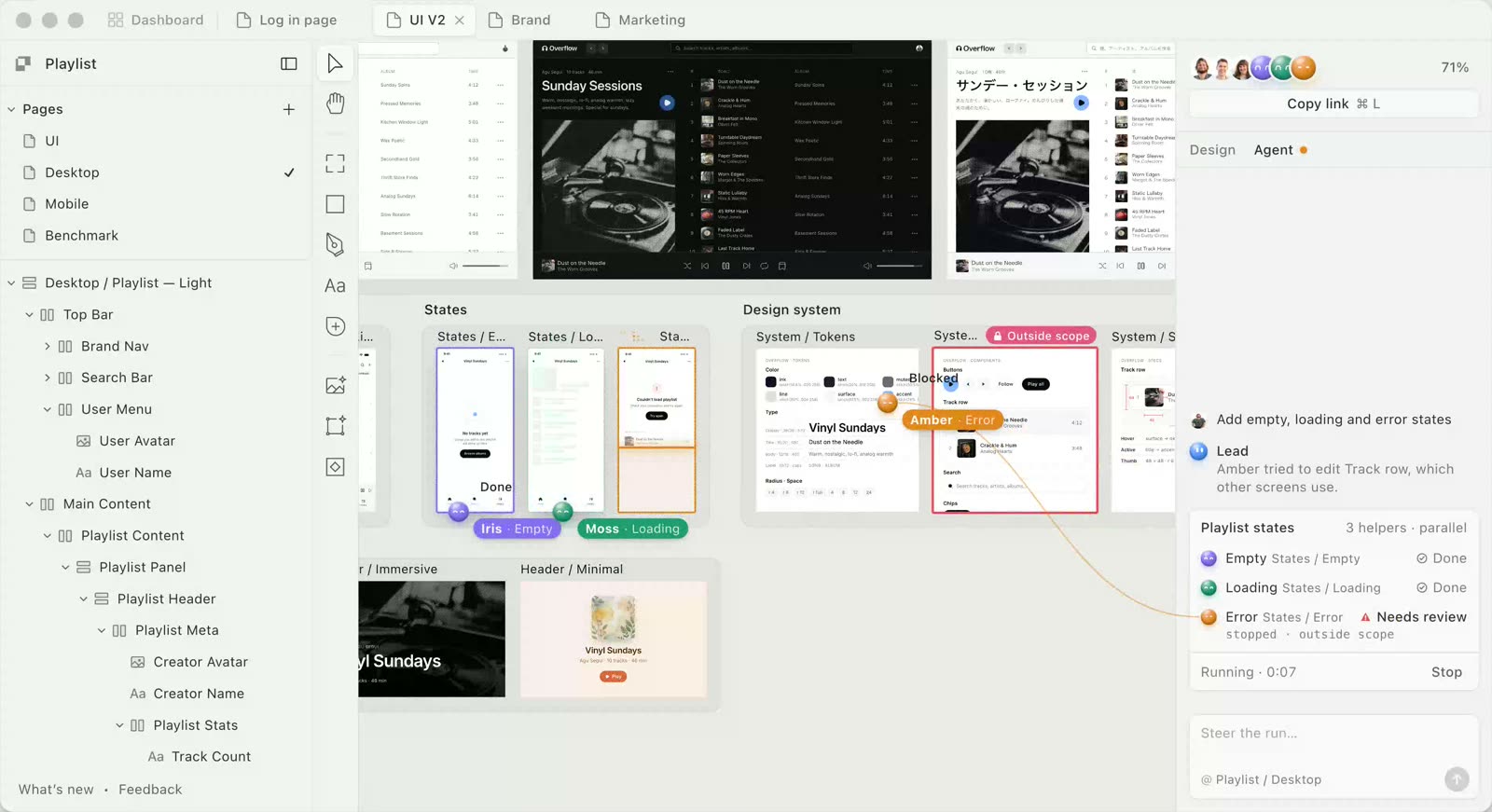
Task: Open the Dashboard tab
Action: [156, 20]
